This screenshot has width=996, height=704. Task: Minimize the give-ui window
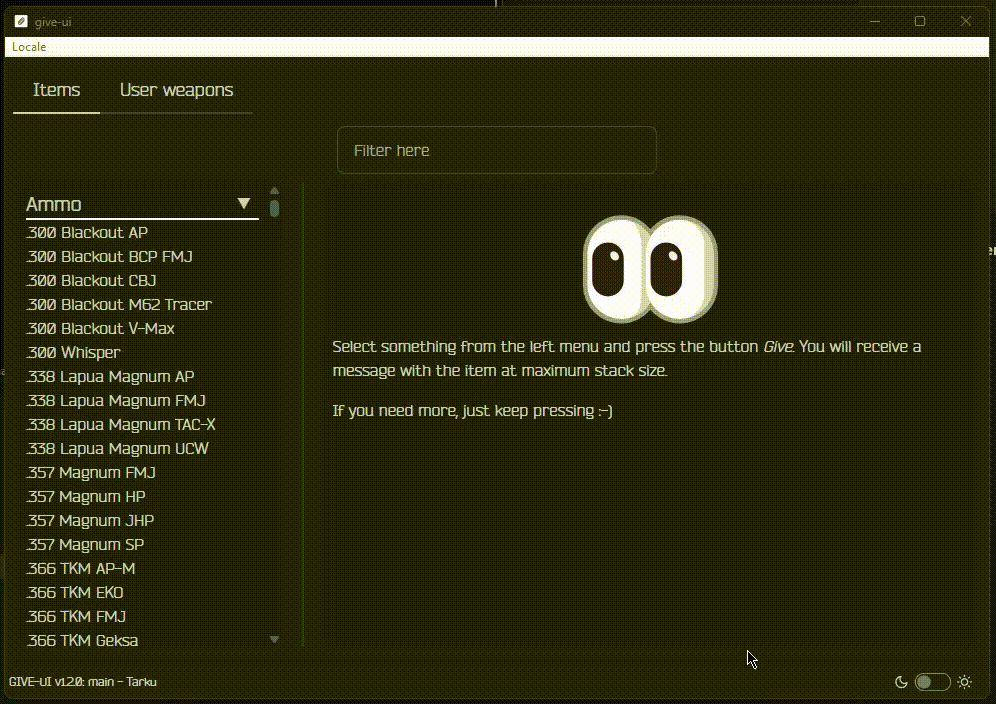tap(875, 22)
